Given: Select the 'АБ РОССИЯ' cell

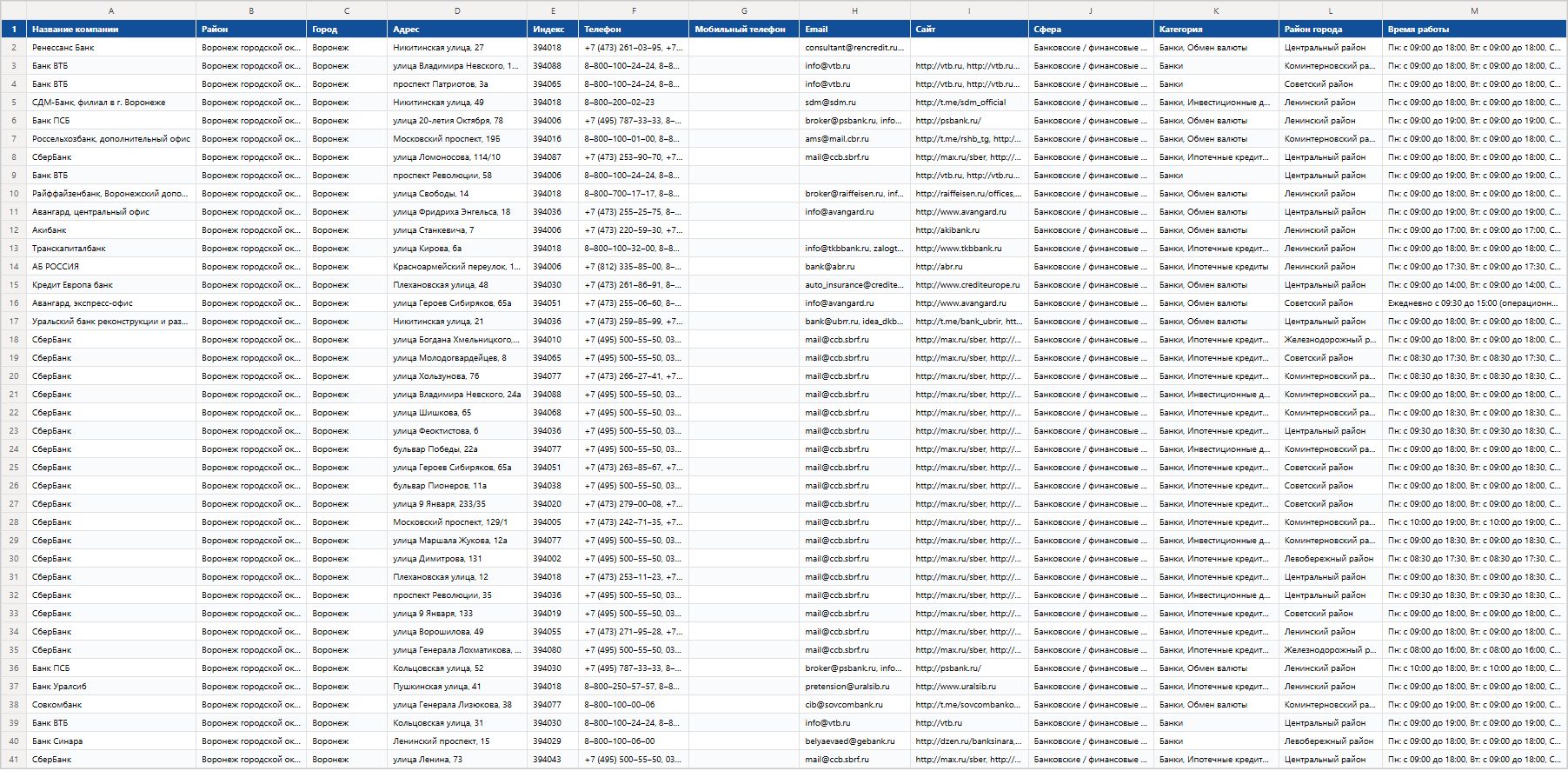Looking at the screenshot, I should point(111,267).
